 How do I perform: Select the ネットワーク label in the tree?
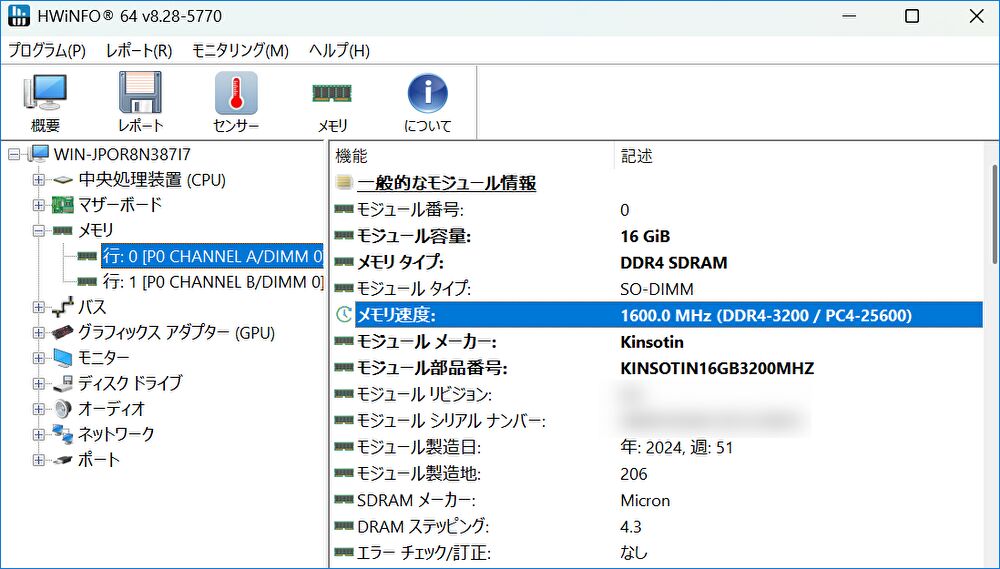point(116,434)
